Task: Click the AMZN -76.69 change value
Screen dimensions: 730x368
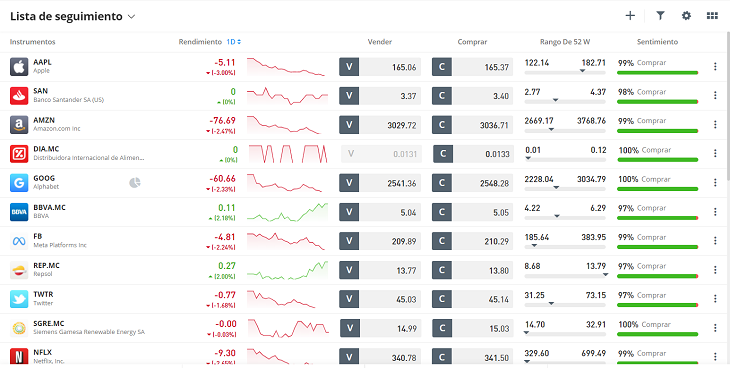Action: click(x=223, y=120)
